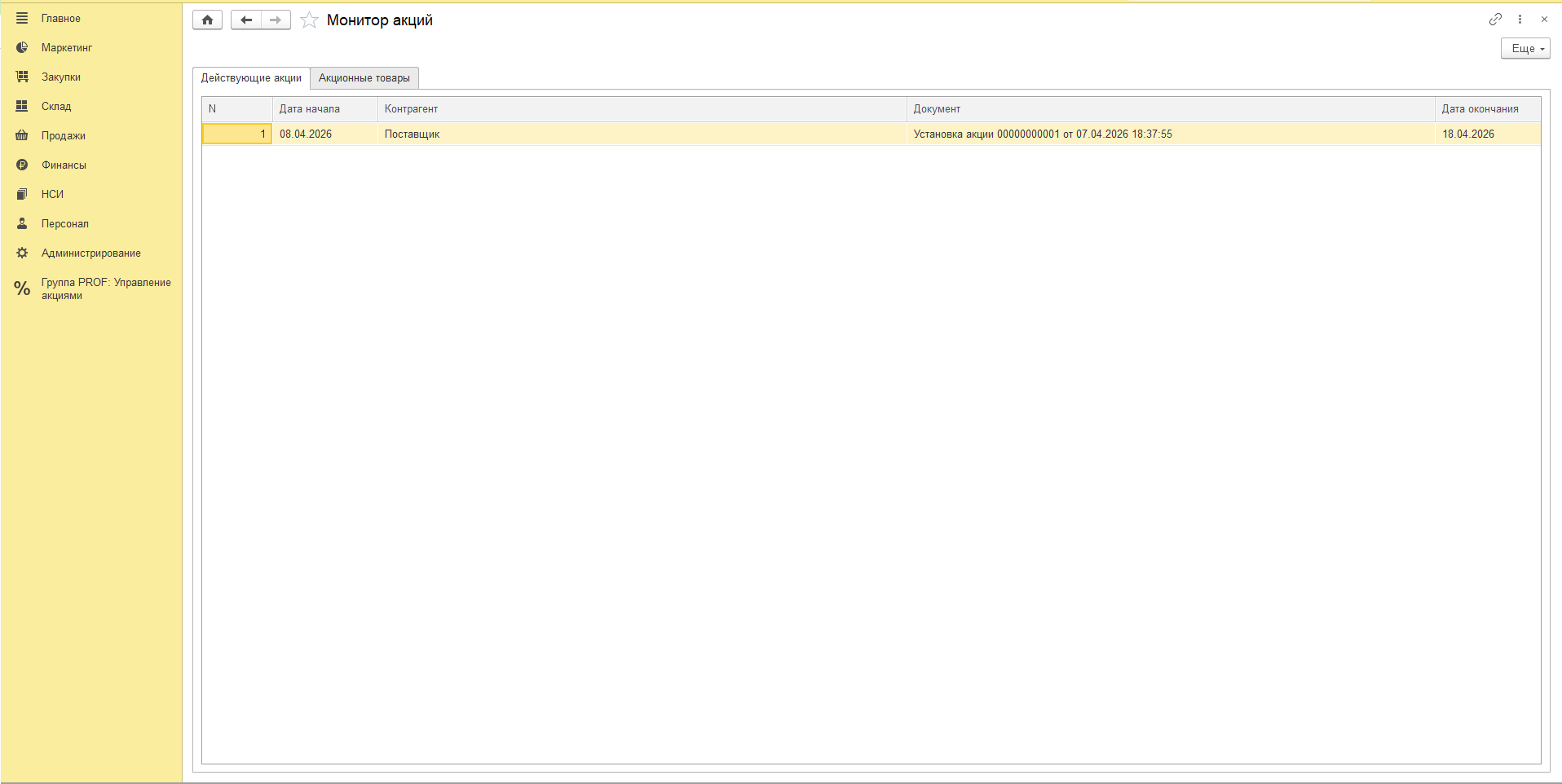Open the Главное menu section

60,19
